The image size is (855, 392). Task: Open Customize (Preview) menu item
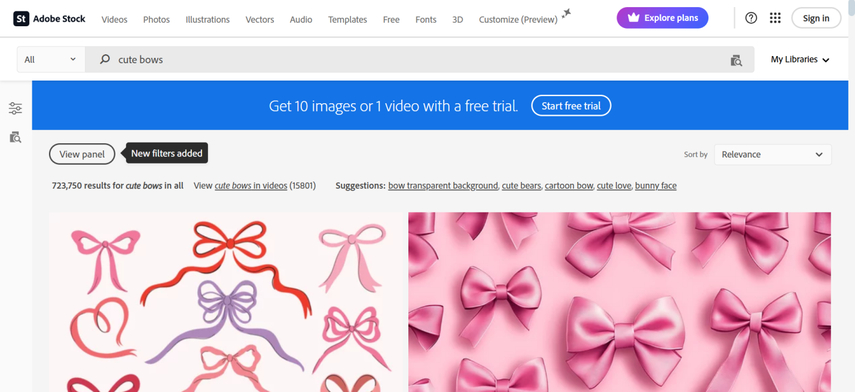518,20
